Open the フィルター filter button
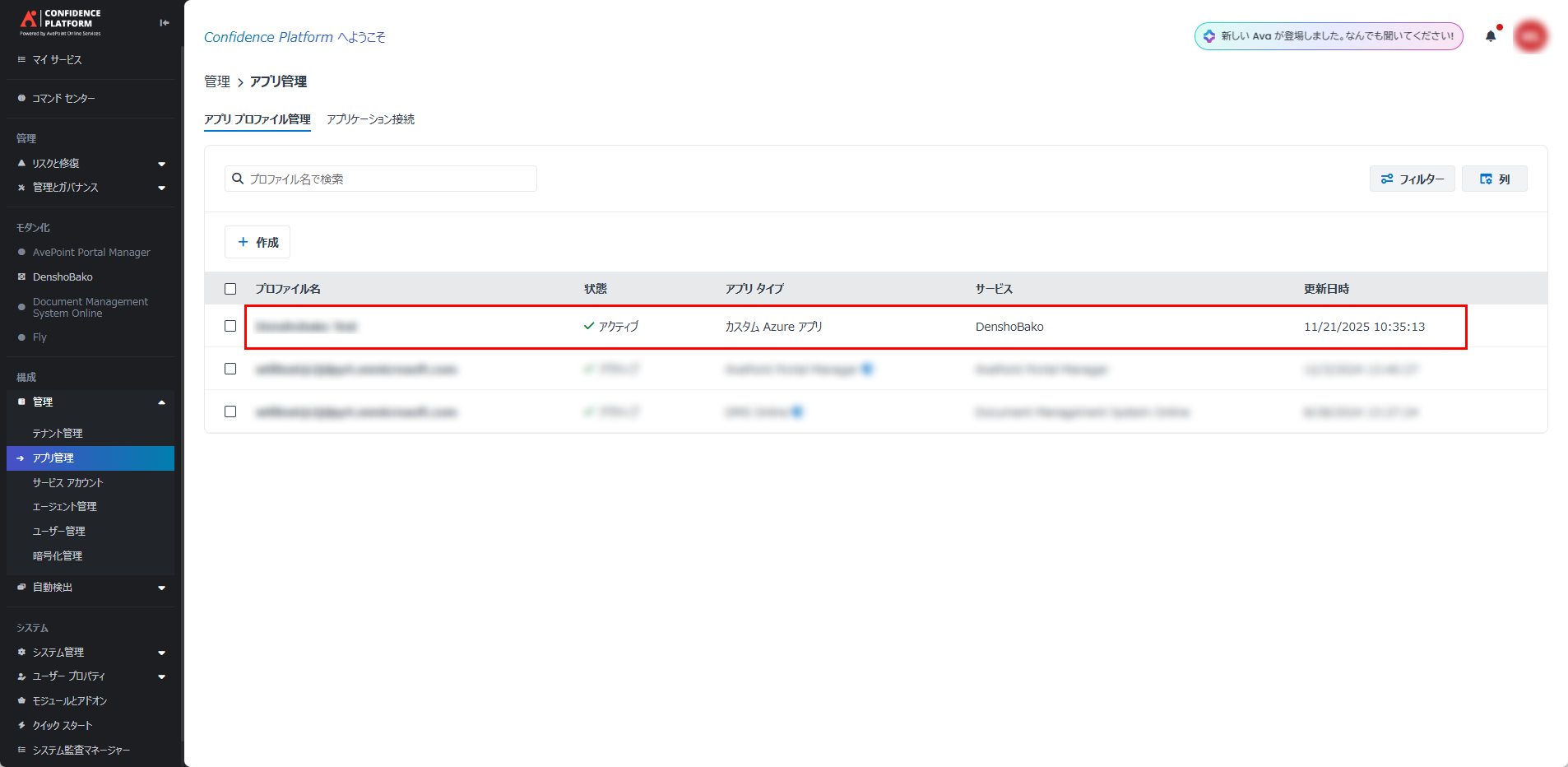Viewport: 1568px width, 767px height. click(1412, 179)
